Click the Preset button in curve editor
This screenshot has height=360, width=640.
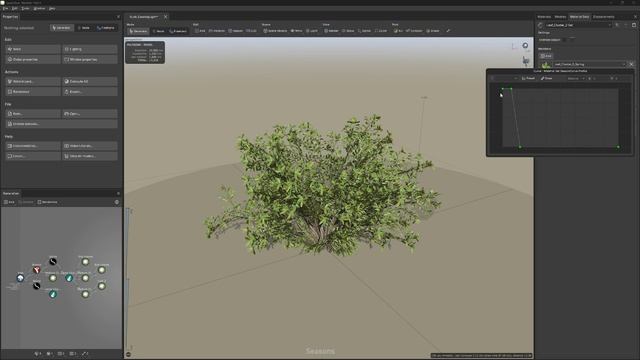click(x=528, y=78)
